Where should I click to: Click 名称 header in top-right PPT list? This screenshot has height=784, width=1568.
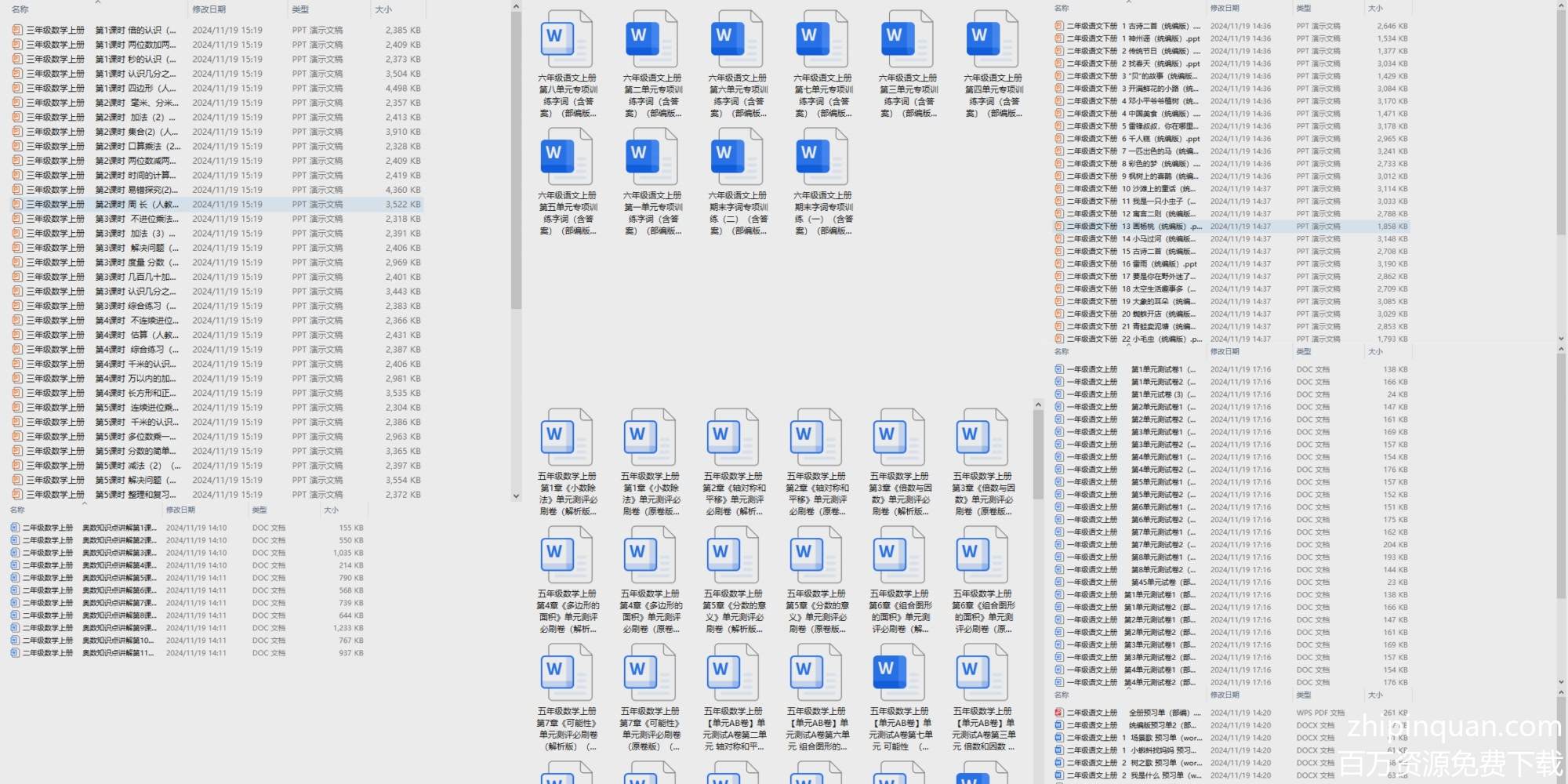tap(1062, 8)
